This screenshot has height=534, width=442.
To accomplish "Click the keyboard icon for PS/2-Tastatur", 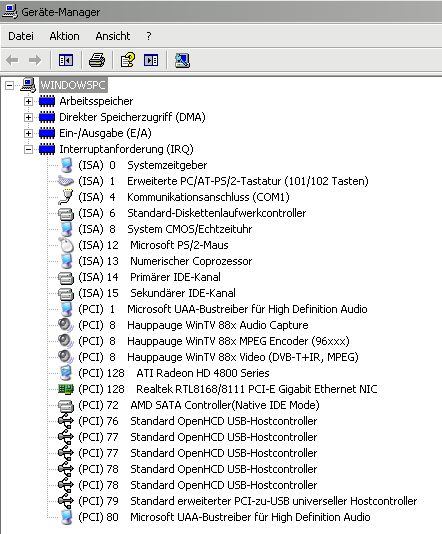I will 66,181.
